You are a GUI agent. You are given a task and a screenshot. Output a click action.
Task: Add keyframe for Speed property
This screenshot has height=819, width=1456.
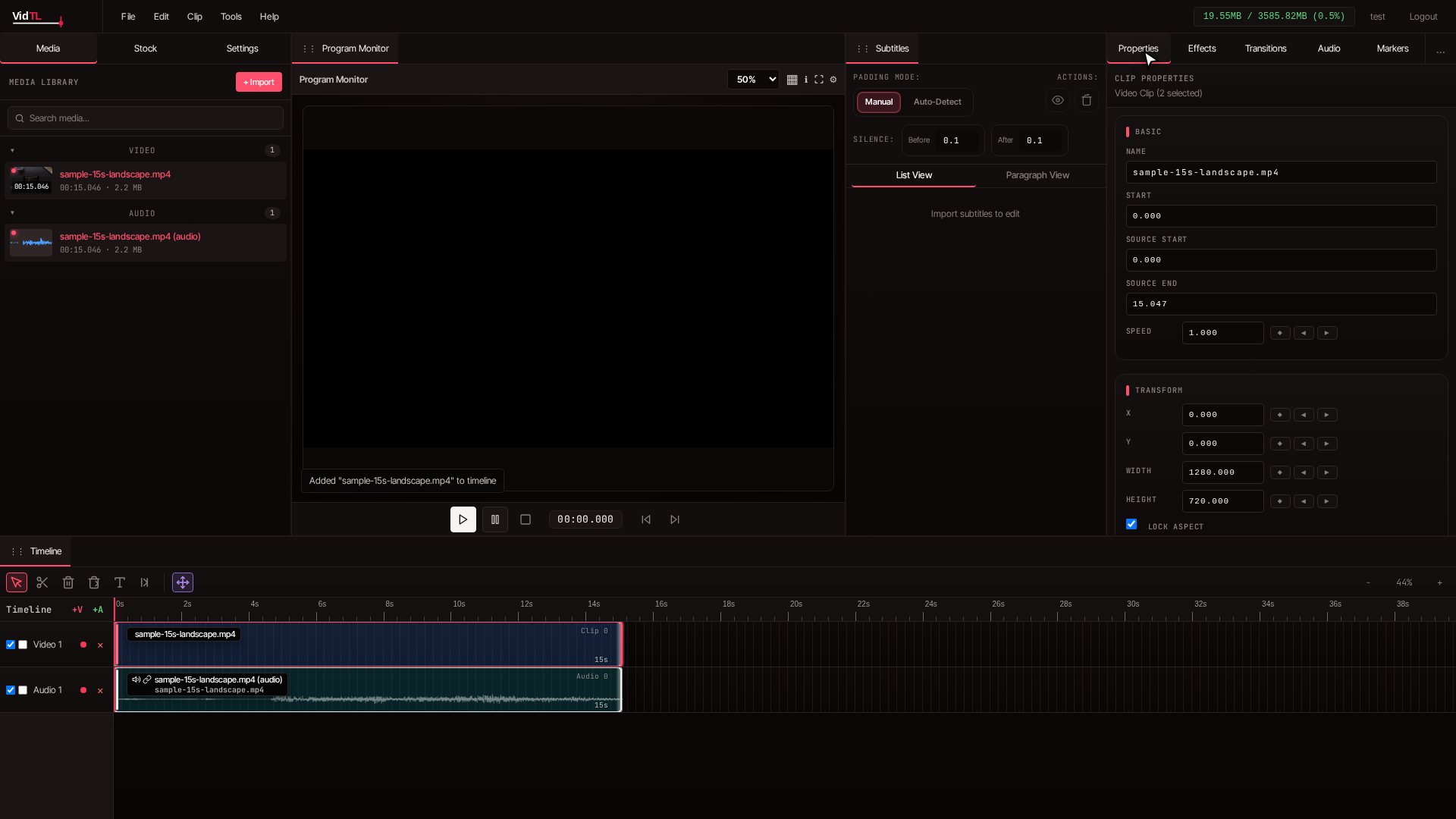click(1280, 333)
